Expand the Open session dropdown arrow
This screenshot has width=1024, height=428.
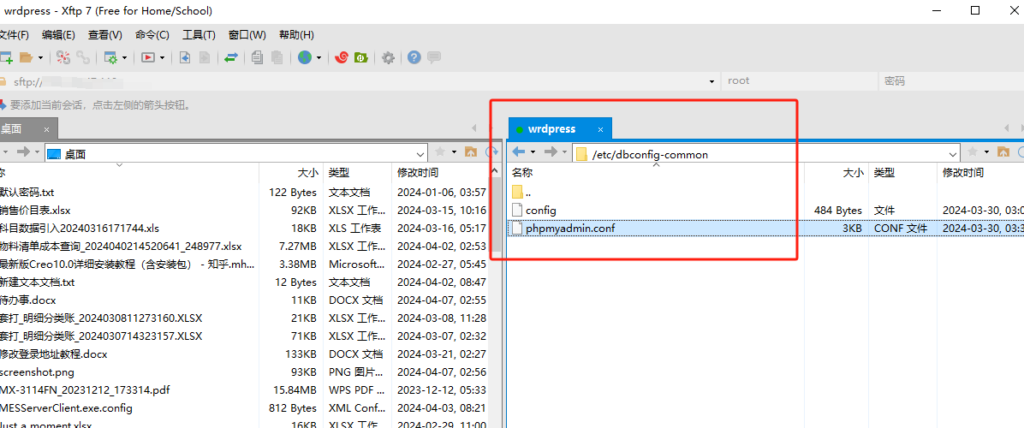pyautogui.click(x=40, y=58)
